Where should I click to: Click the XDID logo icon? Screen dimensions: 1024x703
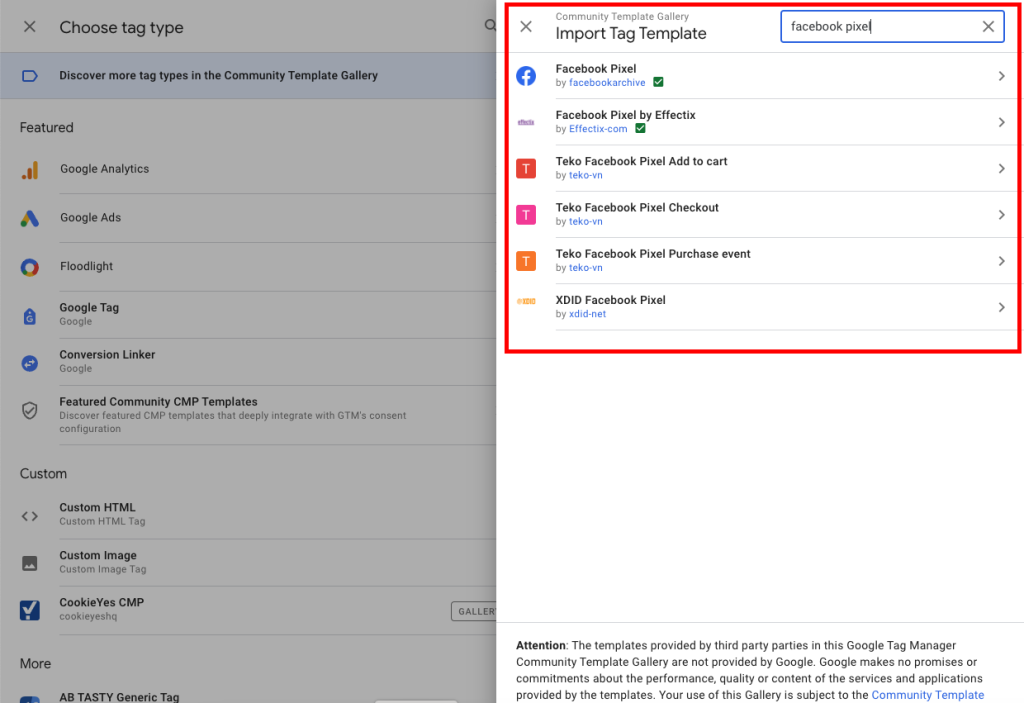[526, 301]
